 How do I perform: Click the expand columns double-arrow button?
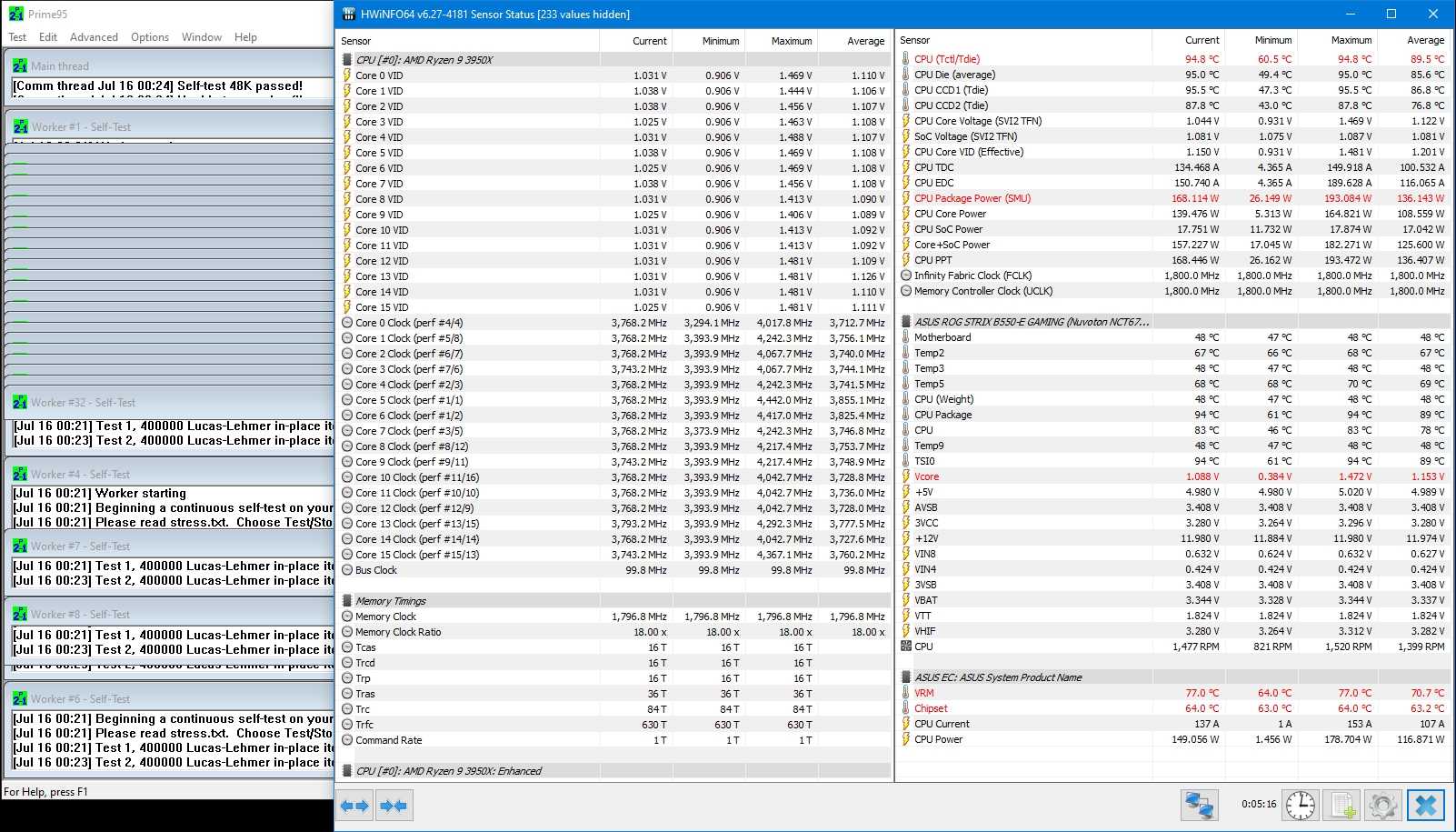(x=354, y=806)
